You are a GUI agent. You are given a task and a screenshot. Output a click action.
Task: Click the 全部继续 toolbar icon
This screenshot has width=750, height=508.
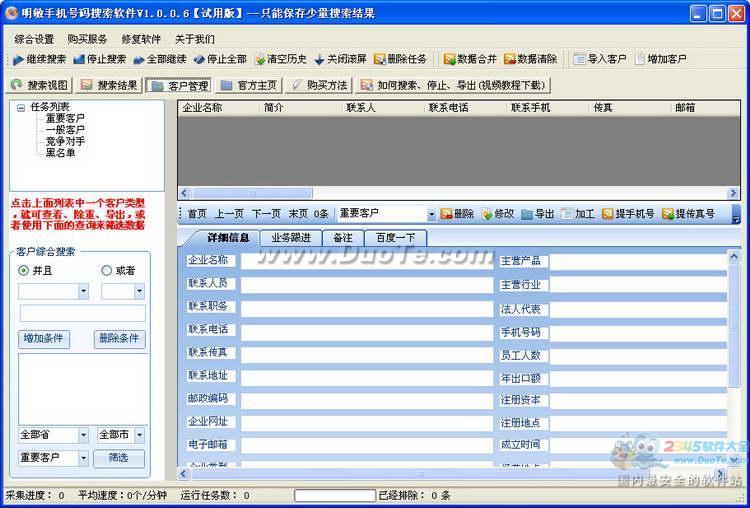(139, 60)
